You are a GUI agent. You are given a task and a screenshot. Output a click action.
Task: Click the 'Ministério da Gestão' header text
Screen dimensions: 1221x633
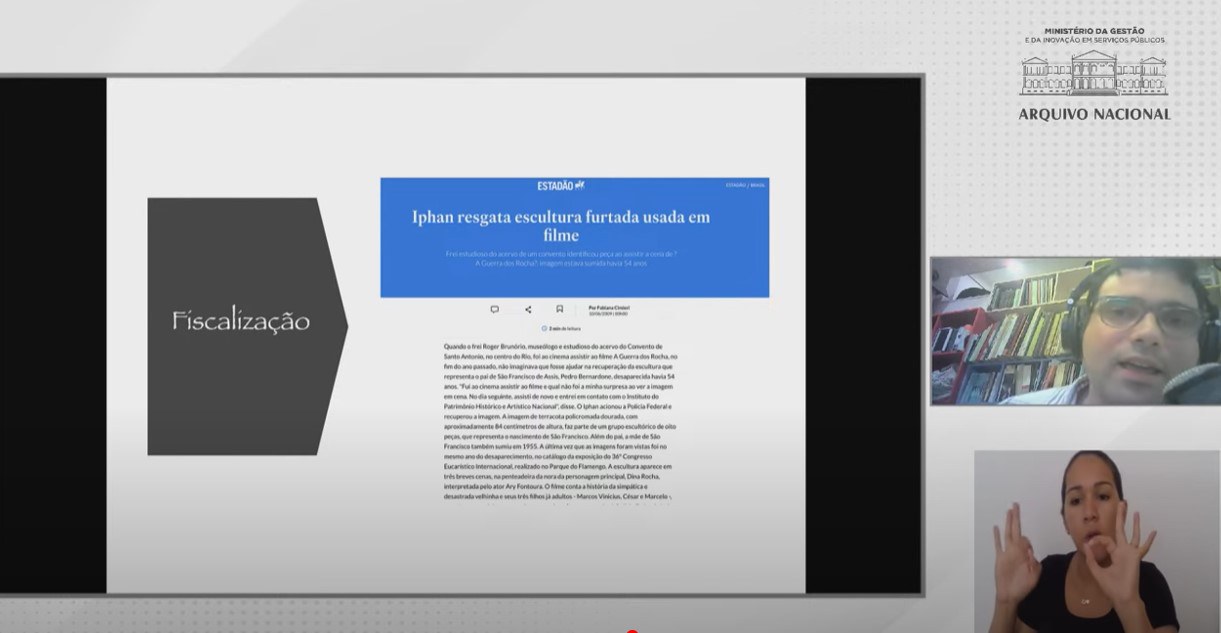pyautogui.click(x=1093, y=31)
